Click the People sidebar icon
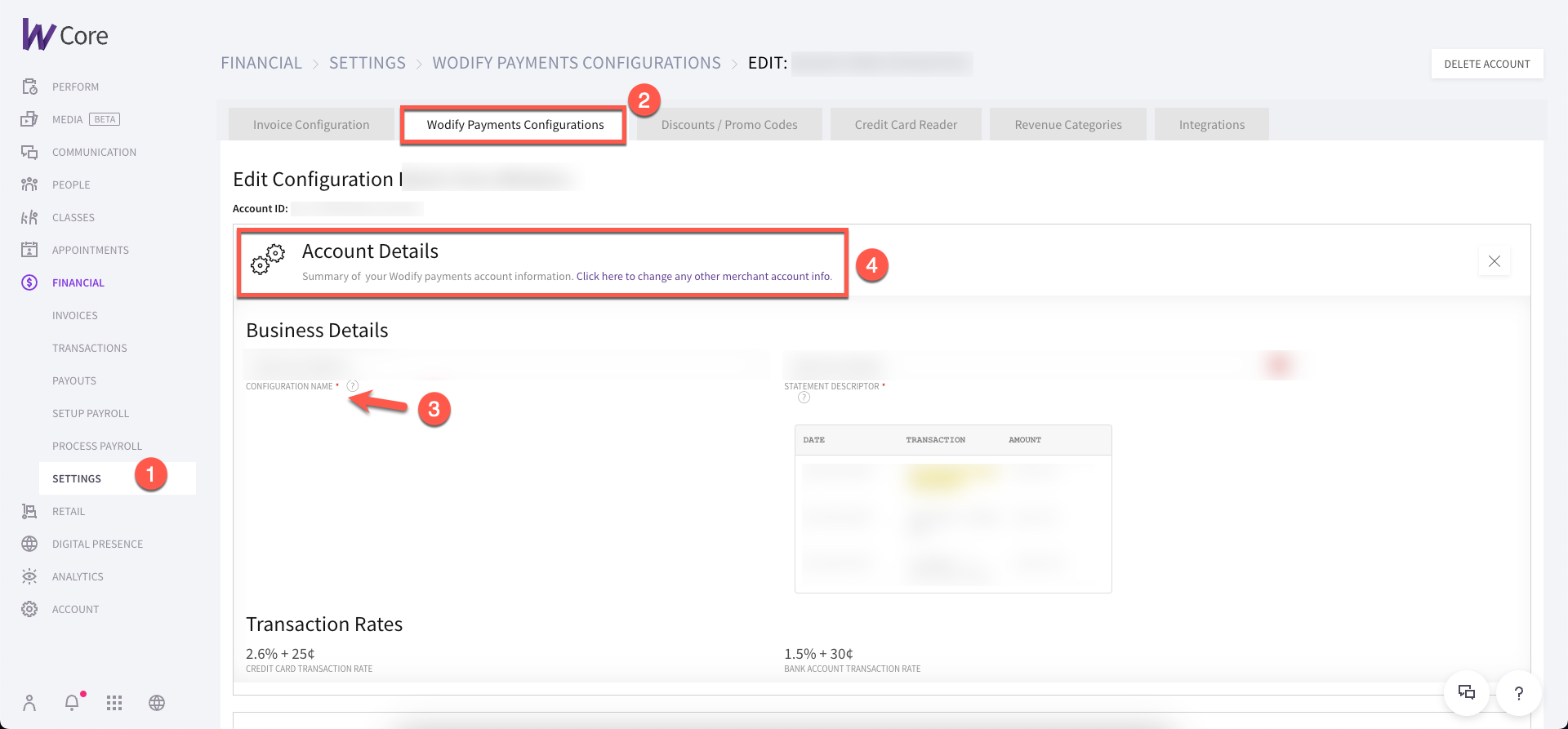 pos(29,184)
